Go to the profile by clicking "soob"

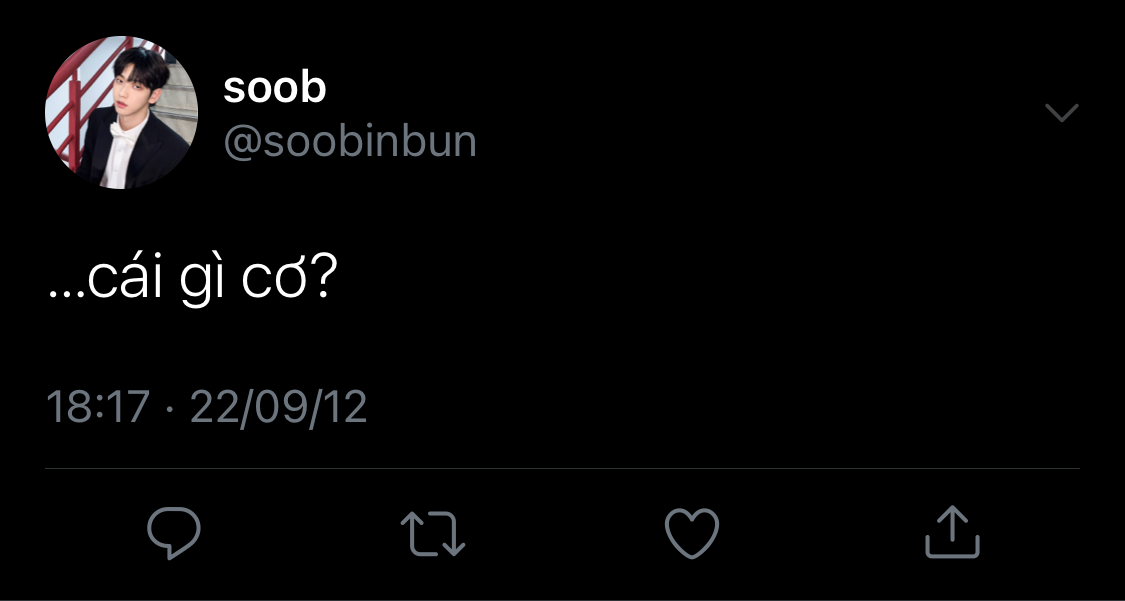(275, 87)
